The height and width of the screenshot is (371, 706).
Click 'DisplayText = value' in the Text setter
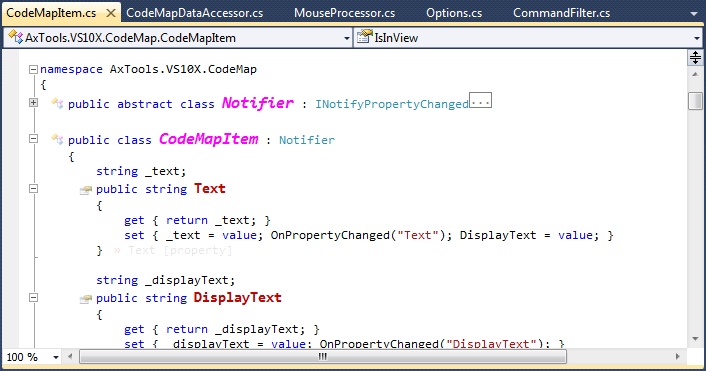(526, 235)
